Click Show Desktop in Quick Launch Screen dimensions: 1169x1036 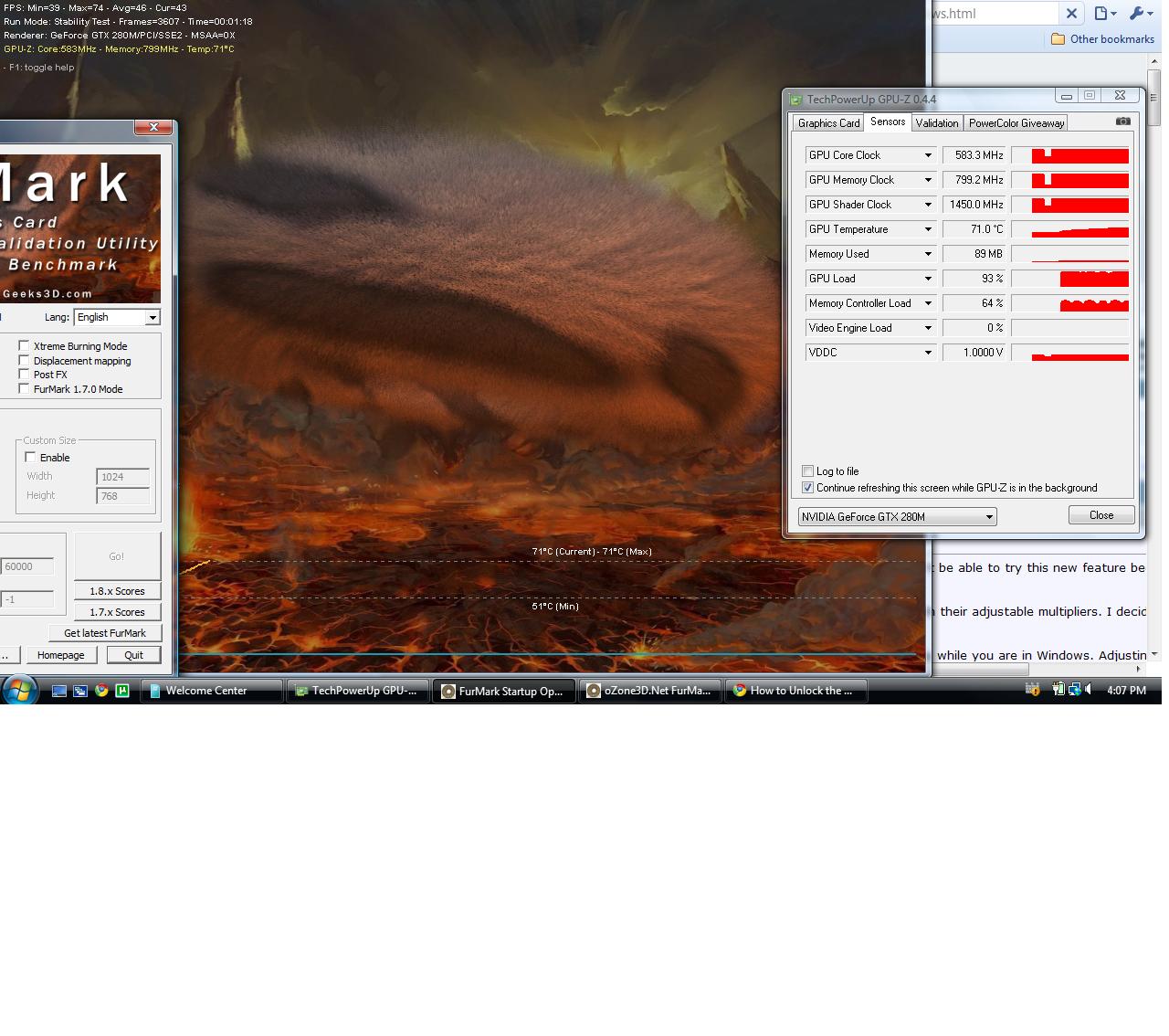(59, 691)
